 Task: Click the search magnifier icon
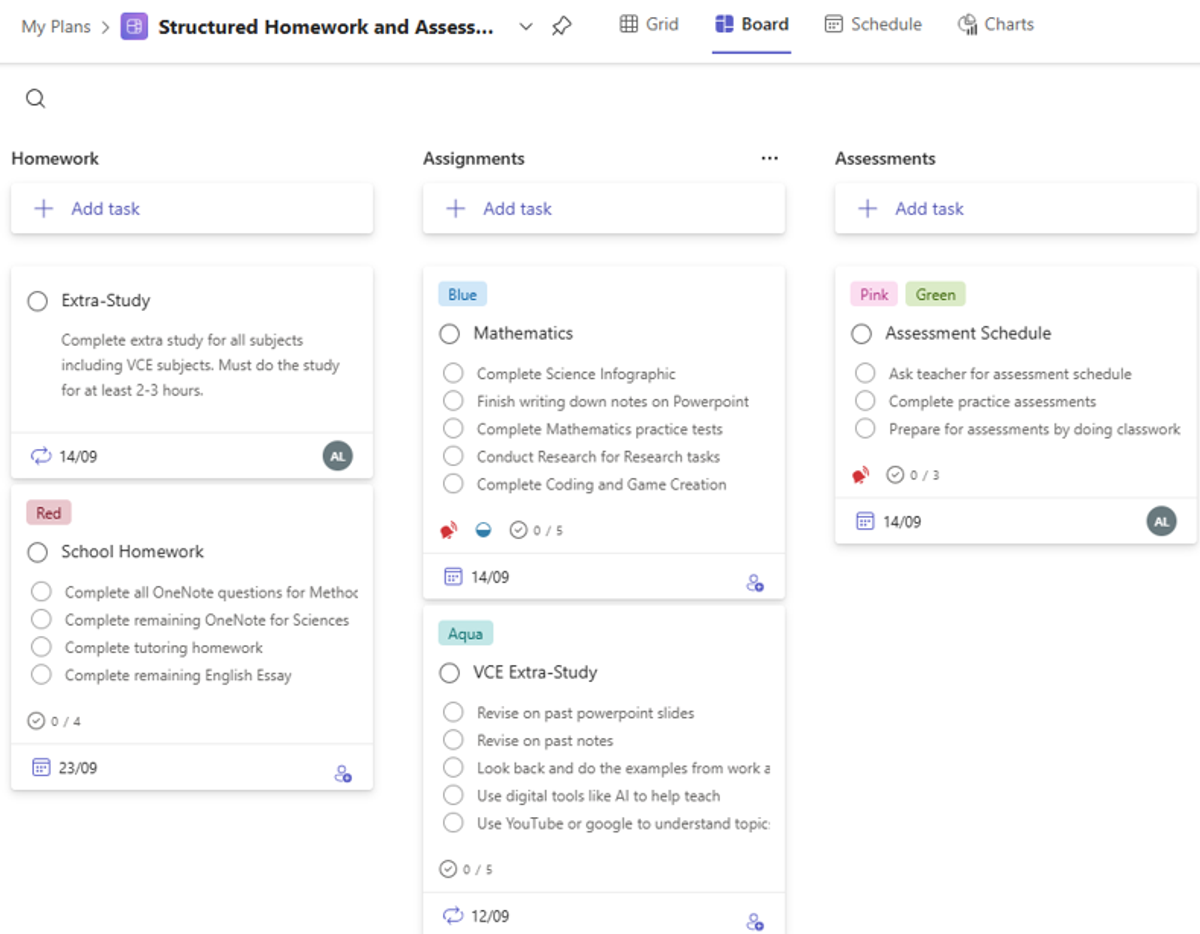(x=35, y=98)
